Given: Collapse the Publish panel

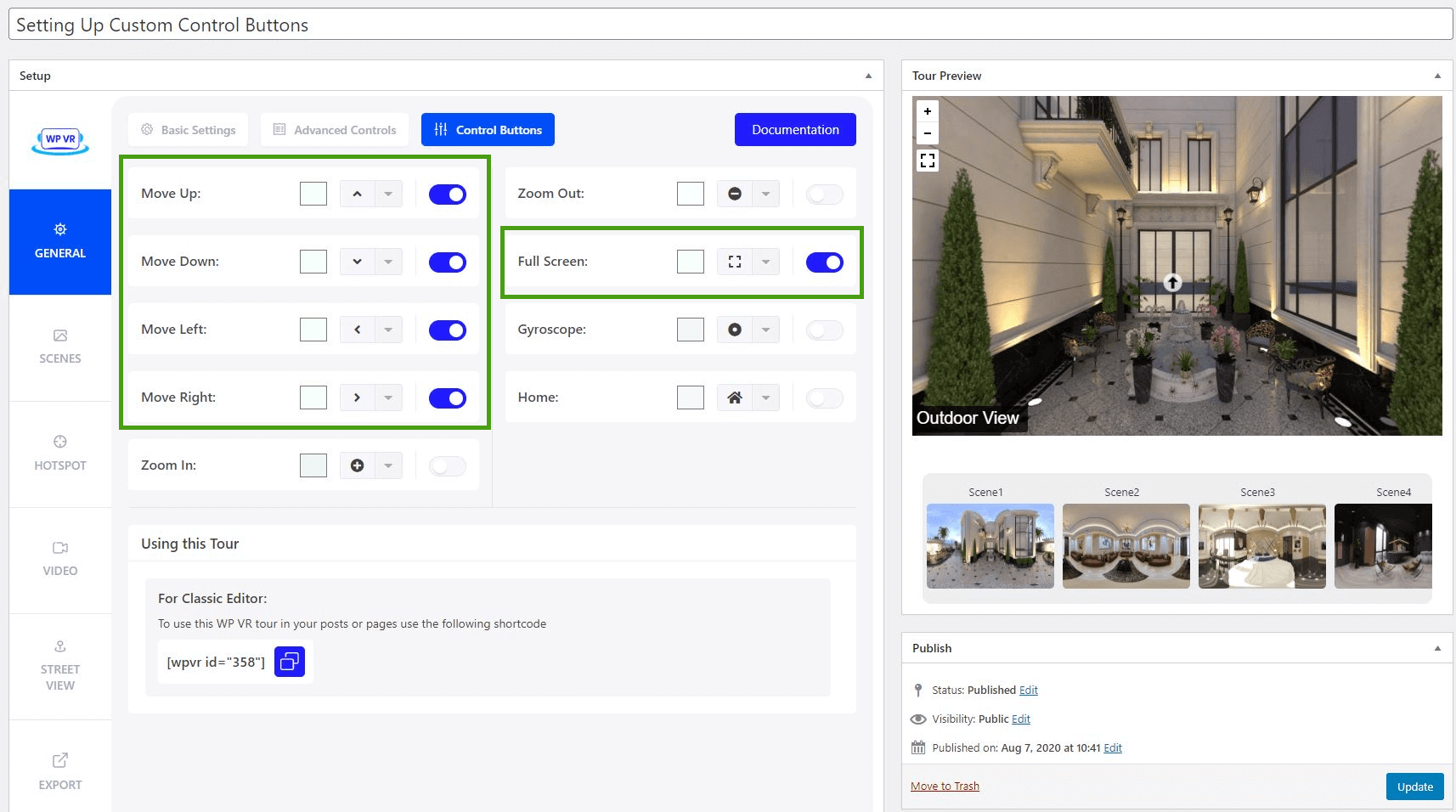Looking at the screenshot, I should [1437, 648].
